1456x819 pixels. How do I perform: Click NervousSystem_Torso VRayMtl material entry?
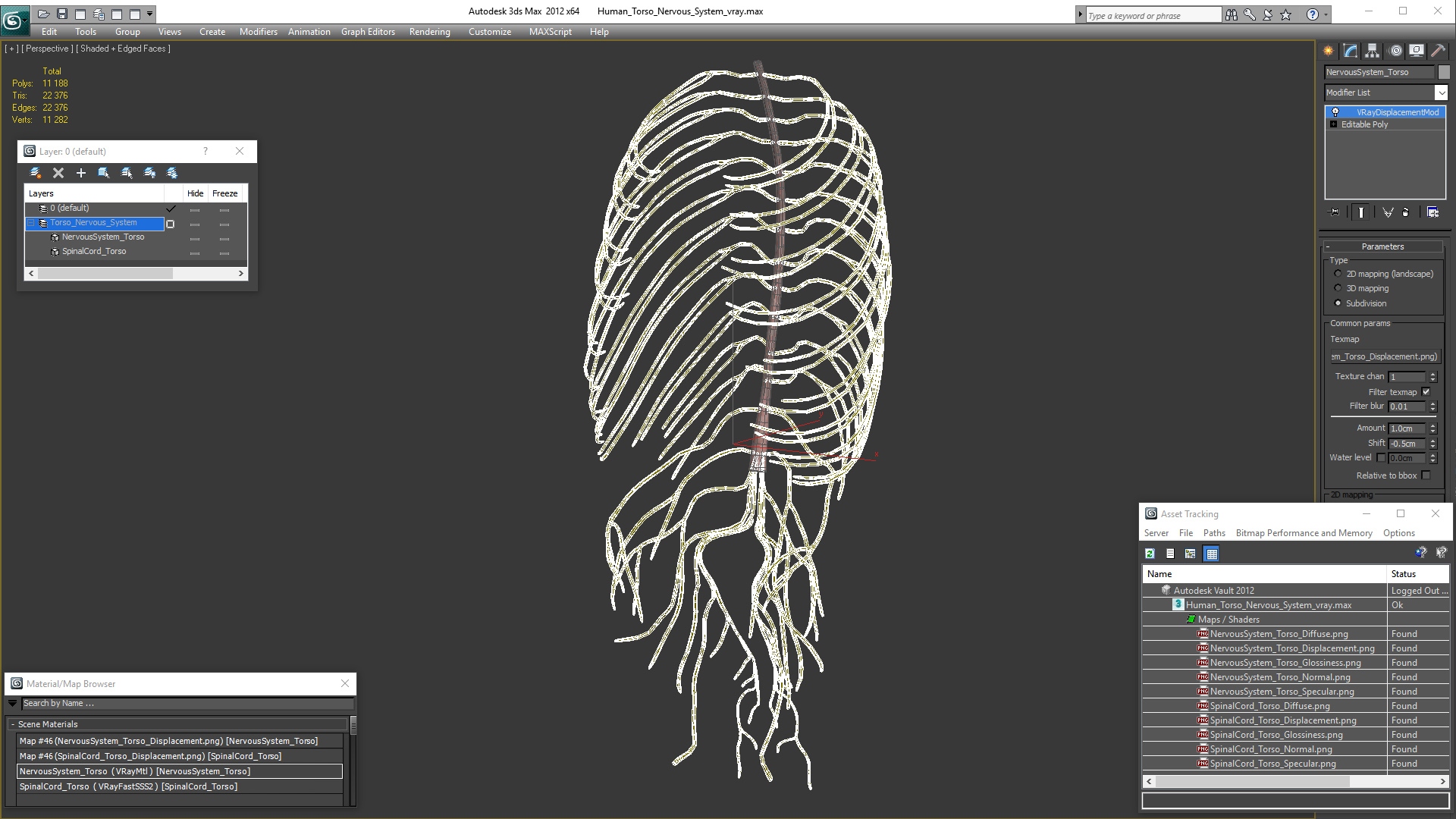tap(179, 771)
